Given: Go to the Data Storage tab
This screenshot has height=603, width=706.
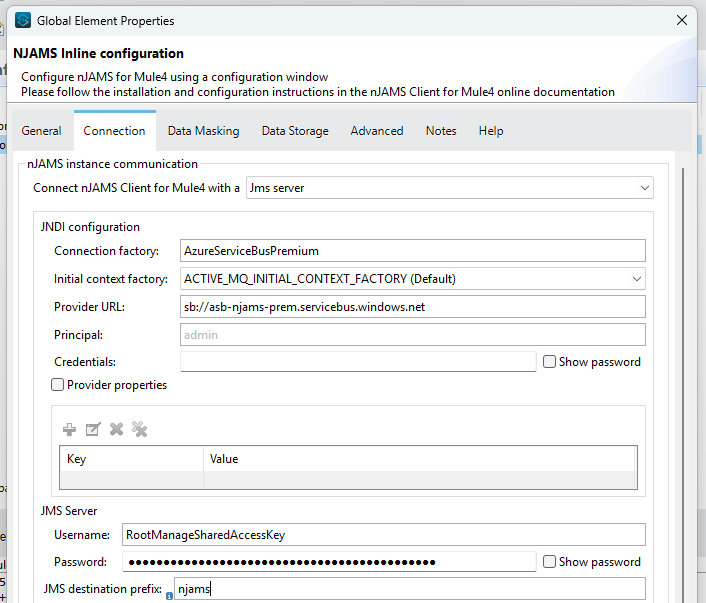Looking at the screenshot, I should click(295, 131).
